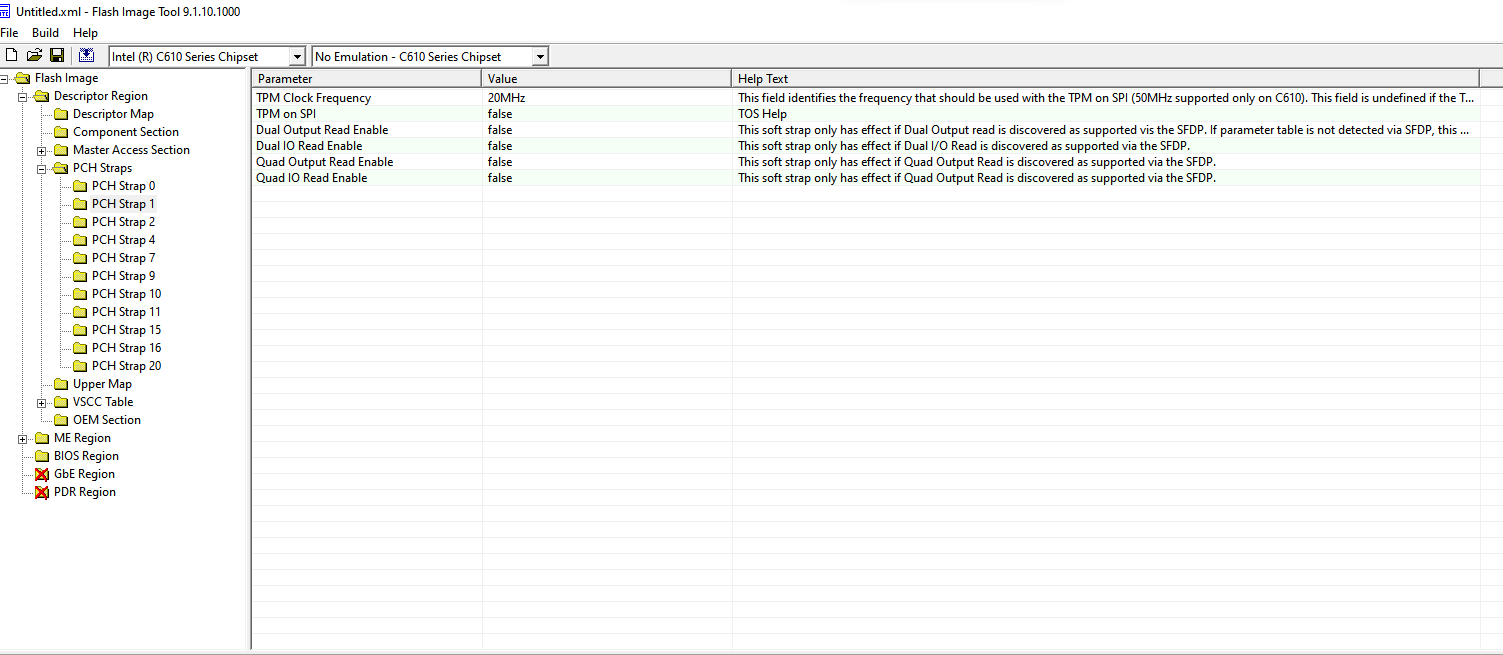1503x655 pixels.
Task: Select Dual Output Read Enable parameter
Action: [x=322, y=130]
